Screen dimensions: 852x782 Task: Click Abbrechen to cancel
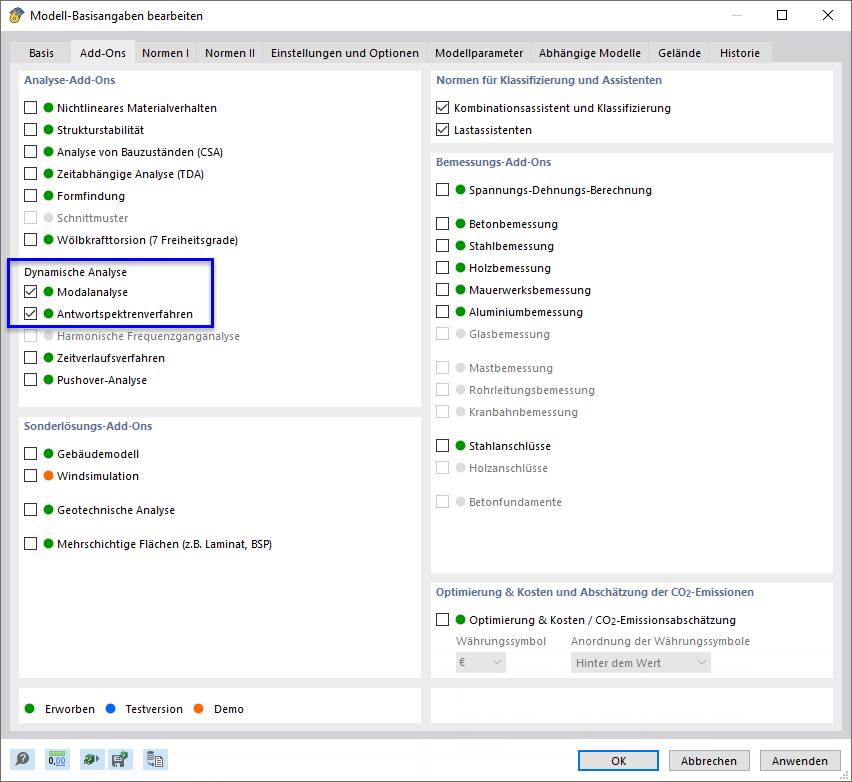click(x=709, y=760)
